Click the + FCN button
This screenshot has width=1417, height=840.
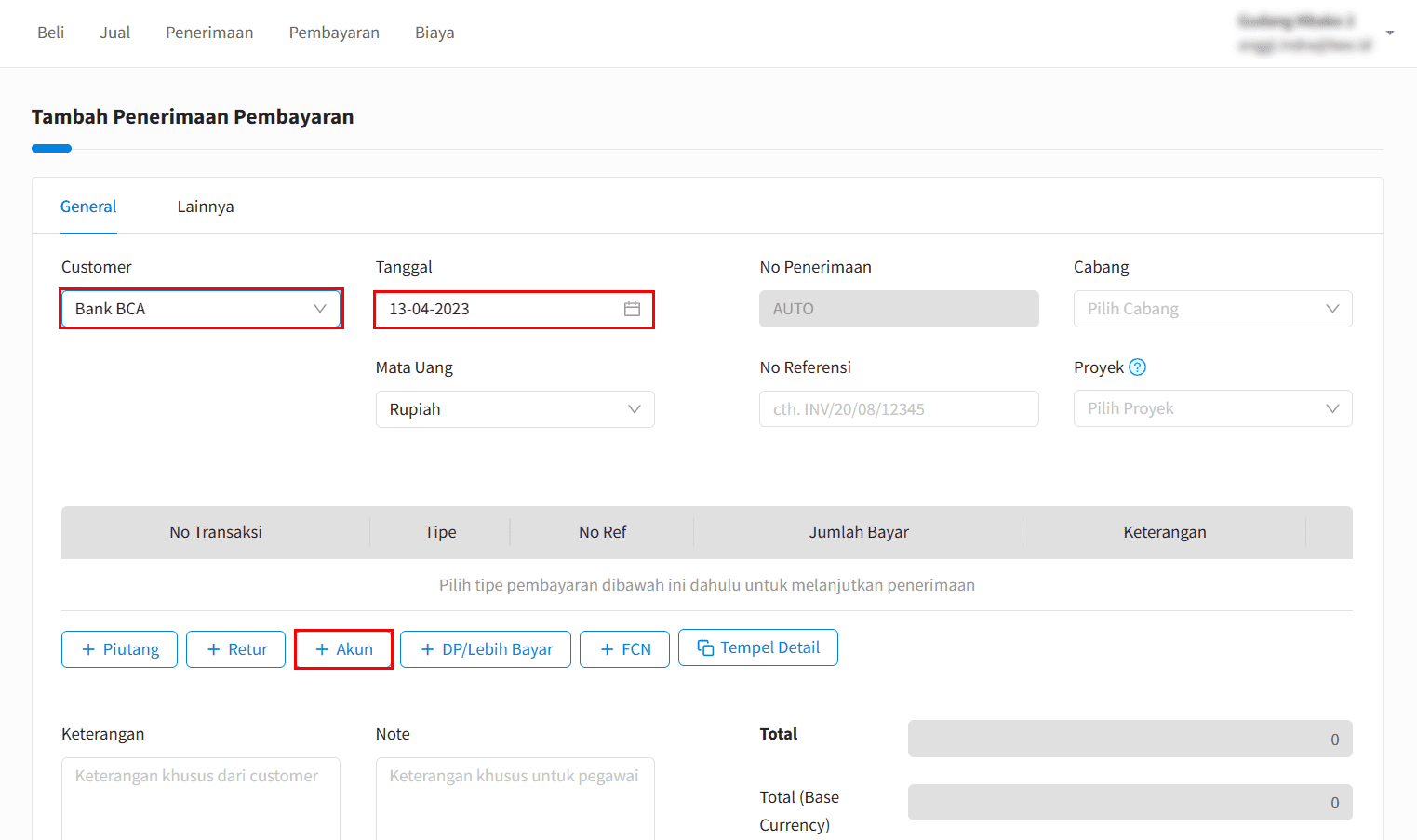pyautogui.click(x=624, y=649)
